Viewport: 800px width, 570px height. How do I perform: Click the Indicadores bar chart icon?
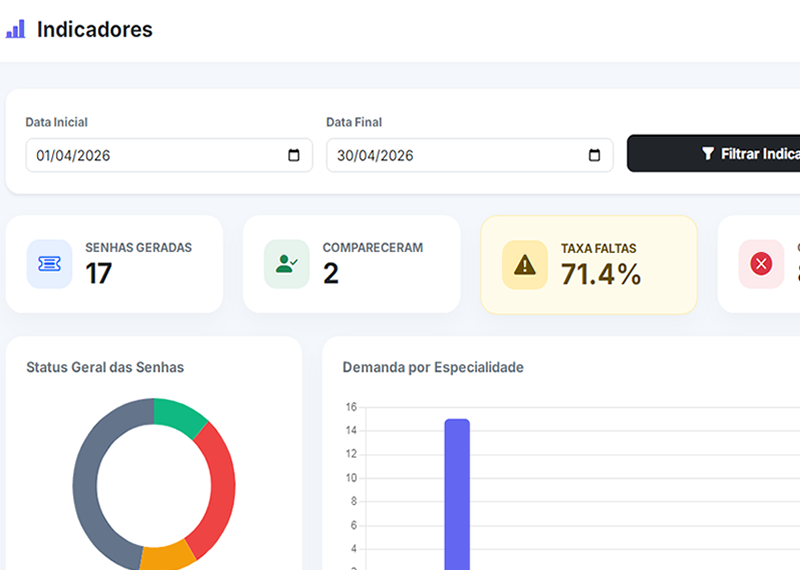[15, 29]
